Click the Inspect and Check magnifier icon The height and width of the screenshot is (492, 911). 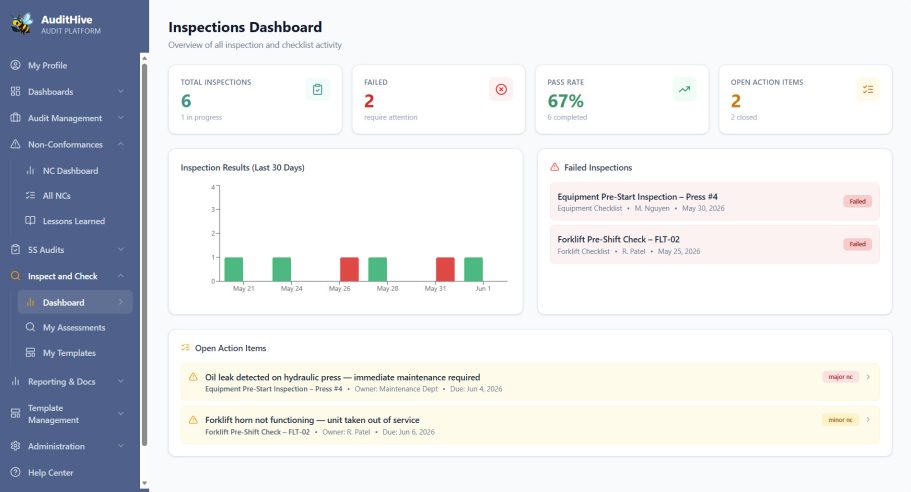pos(16,276)
